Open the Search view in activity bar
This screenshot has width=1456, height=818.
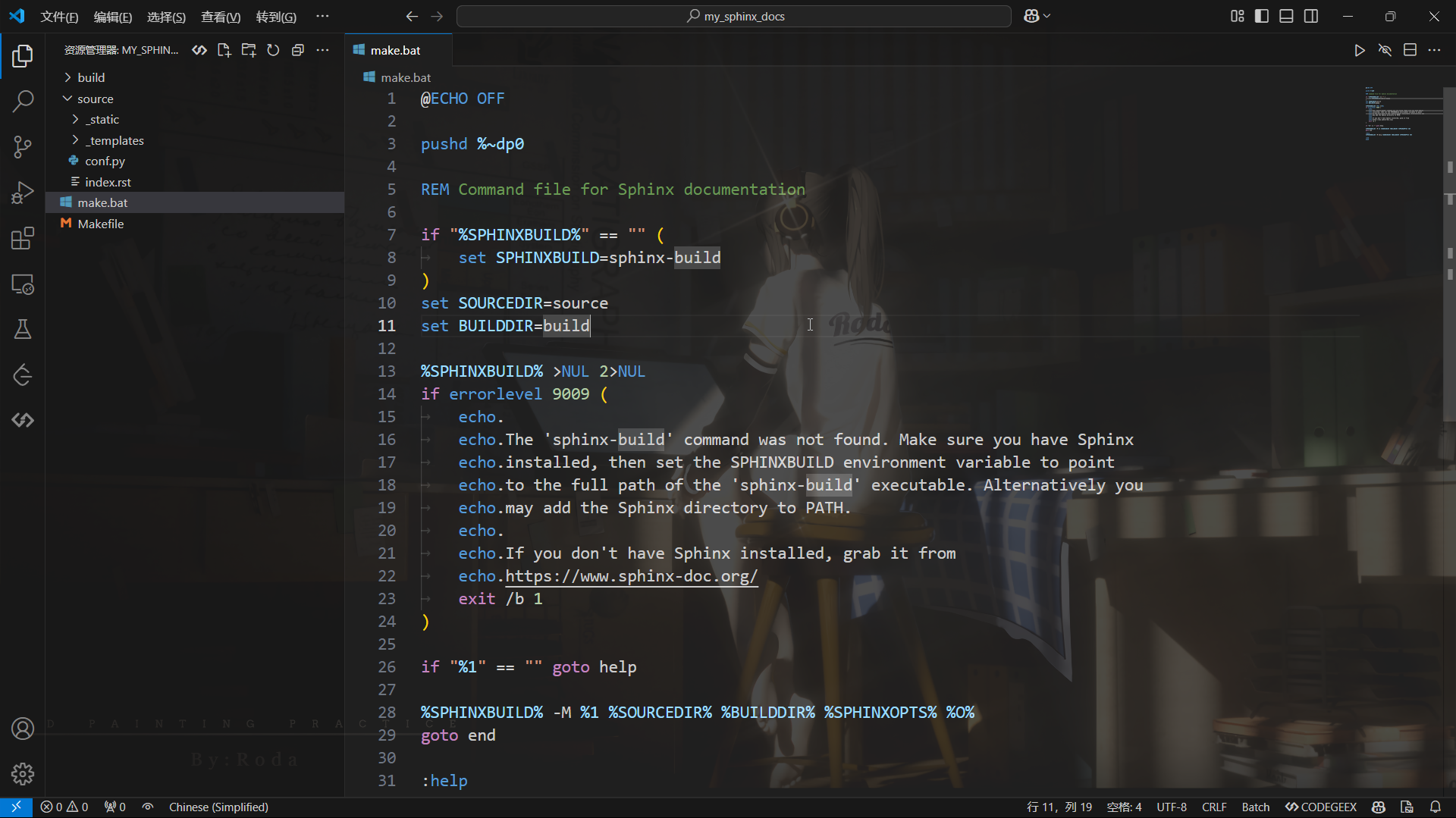click(23, 101)
